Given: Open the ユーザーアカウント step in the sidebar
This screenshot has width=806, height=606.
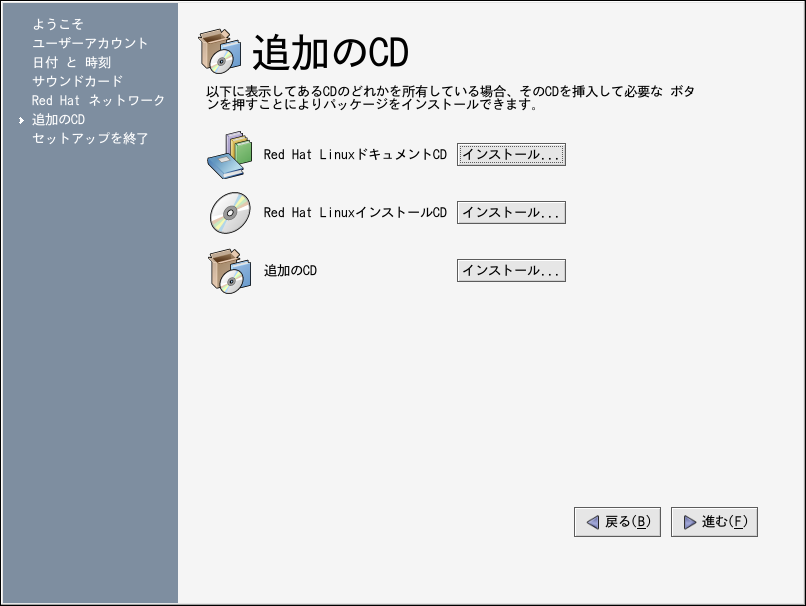Looking at the screenshot, I should tap(90, 43).
